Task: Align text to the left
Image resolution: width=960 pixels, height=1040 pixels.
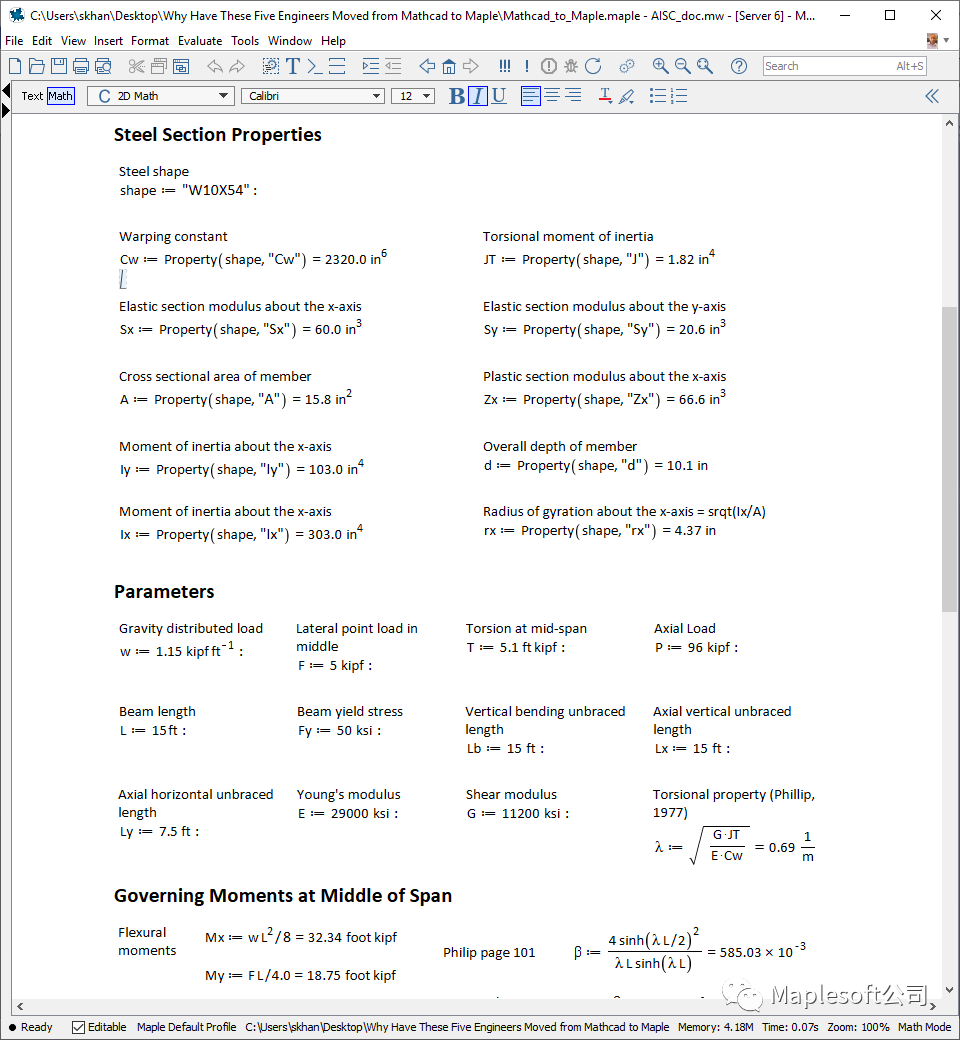Action: 531,96
